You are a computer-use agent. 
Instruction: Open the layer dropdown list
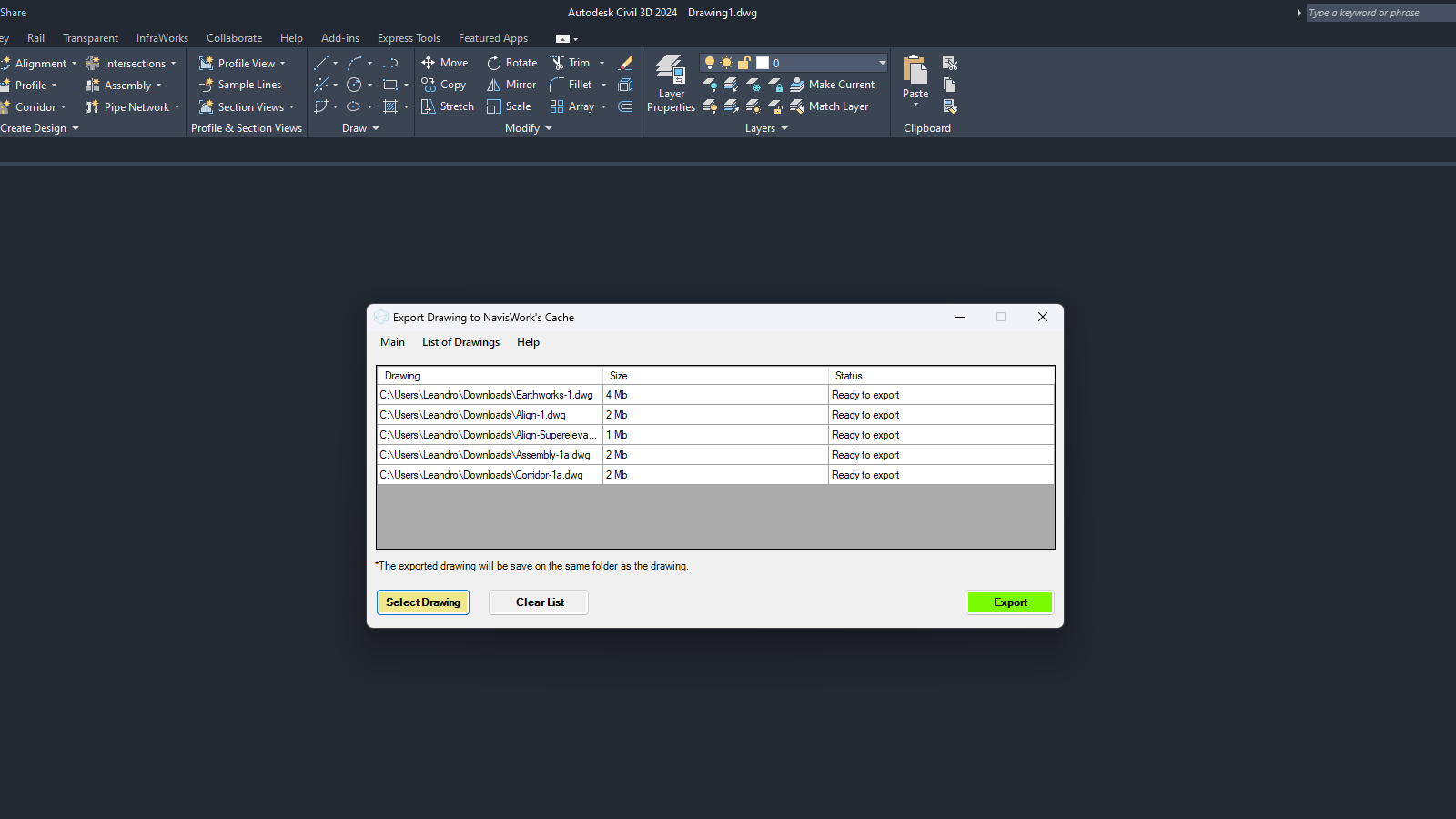coord(882,63)
